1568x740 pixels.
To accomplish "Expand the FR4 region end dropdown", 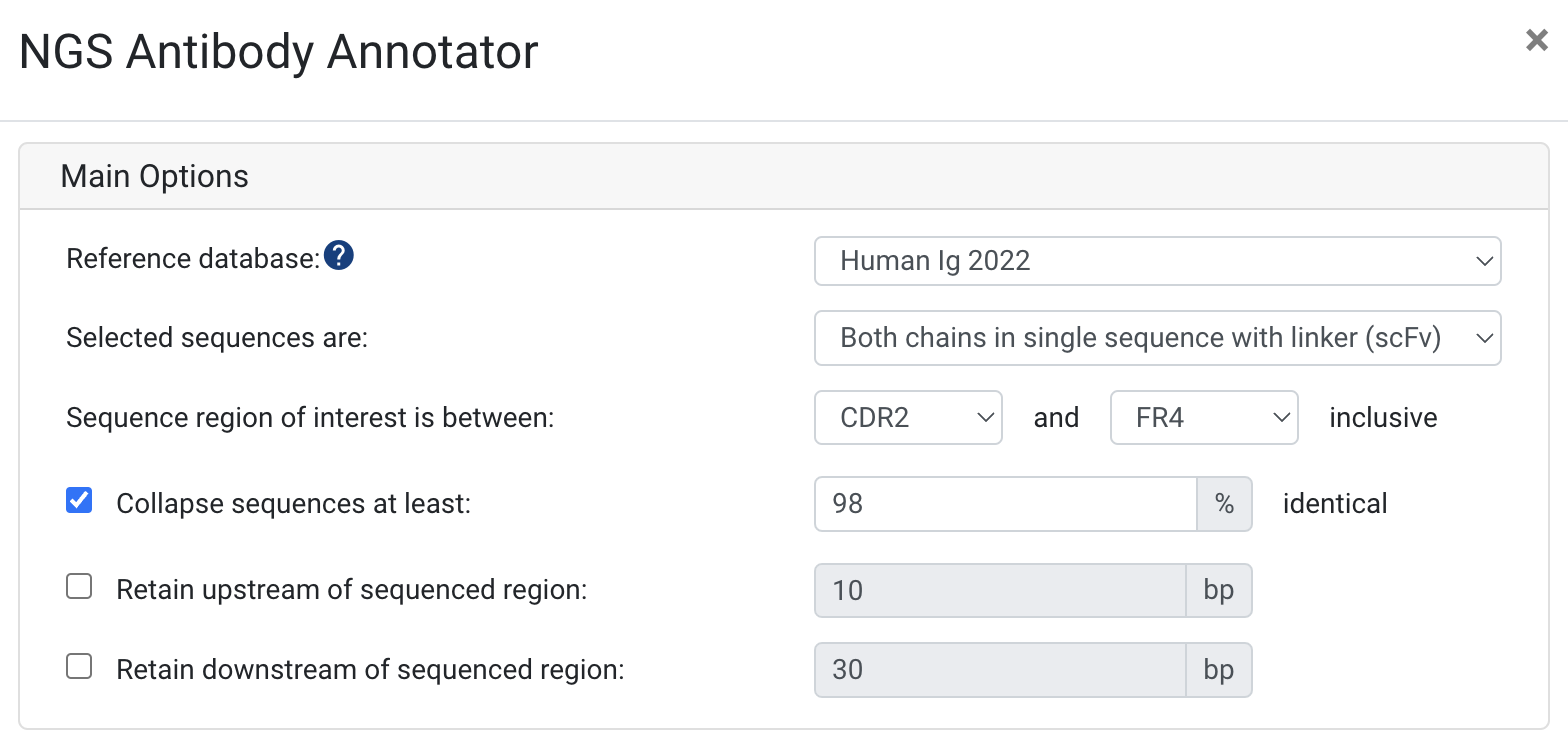I will (x=1204, y=417).
